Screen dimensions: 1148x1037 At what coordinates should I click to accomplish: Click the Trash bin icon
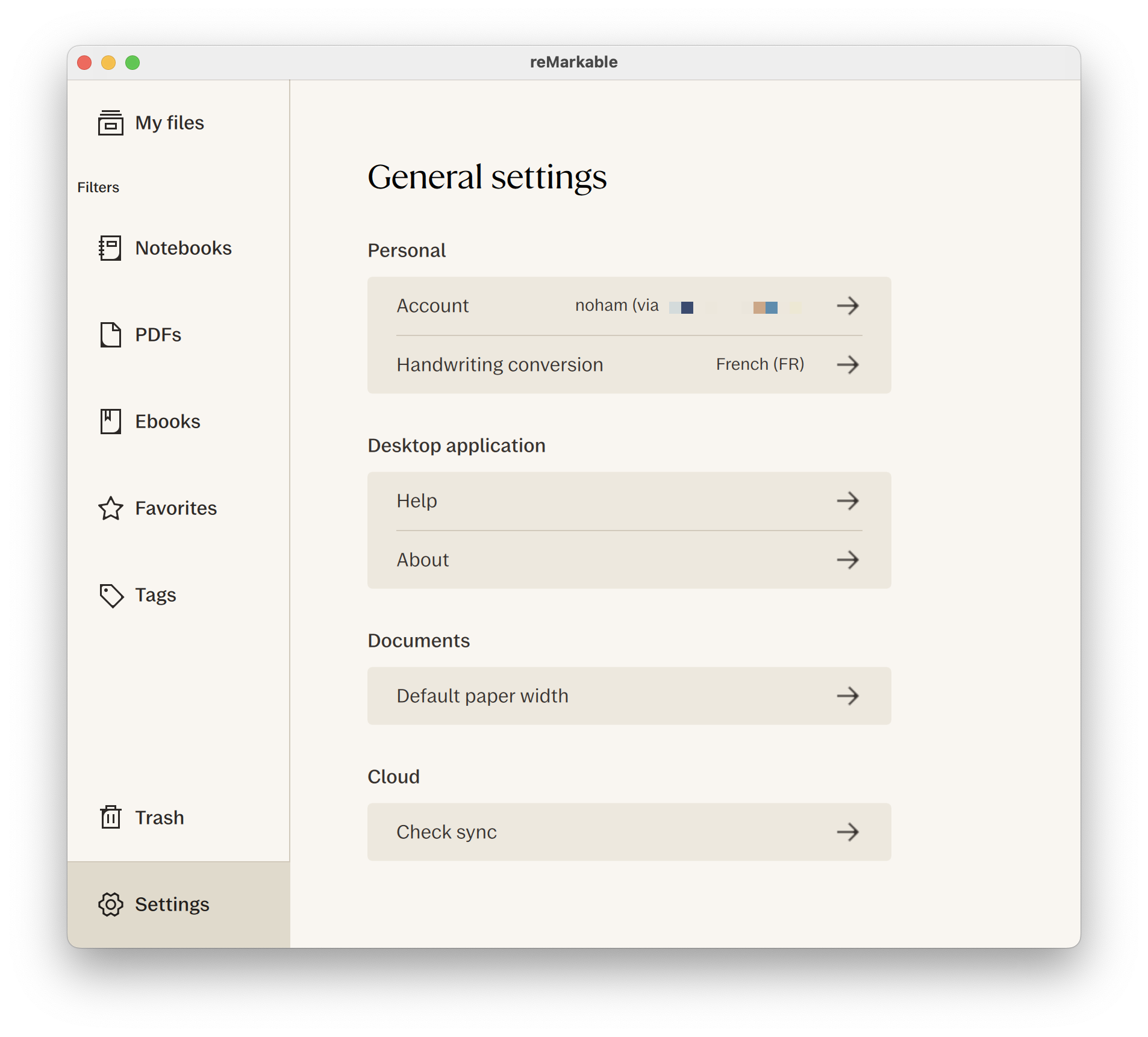(x=110, y=817)
